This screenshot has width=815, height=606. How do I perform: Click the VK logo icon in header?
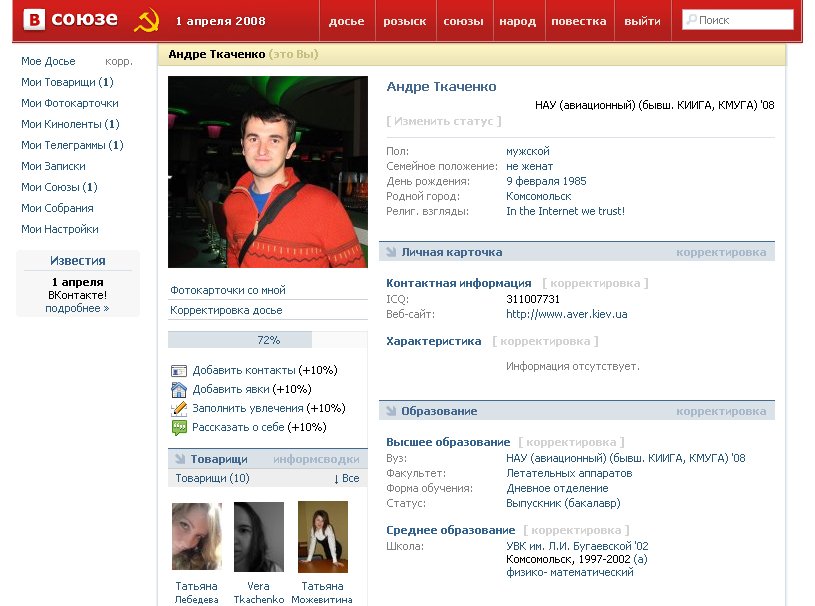click(35, 20)
